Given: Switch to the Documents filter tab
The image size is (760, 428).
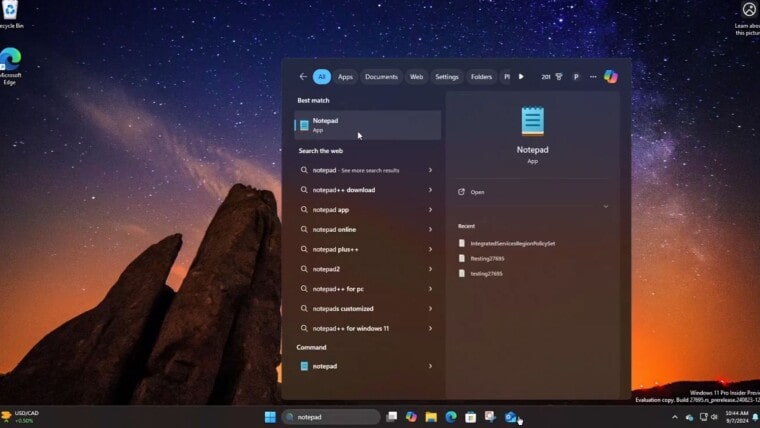Looking at the screenshot, I should (381, 77).
